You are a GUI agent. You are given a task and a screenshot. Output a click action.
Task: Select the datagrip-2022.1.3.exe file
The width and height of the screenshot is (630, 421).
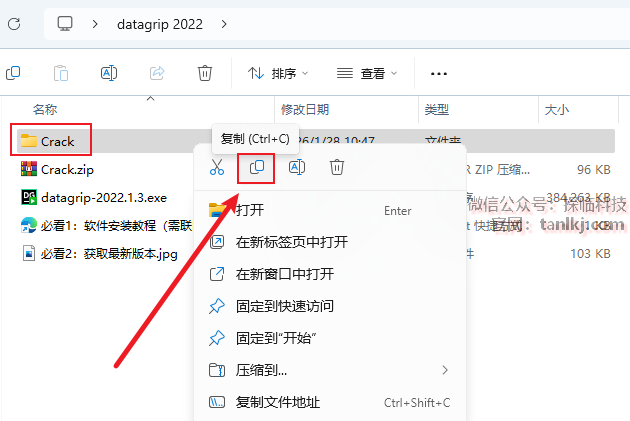point(104,198)
